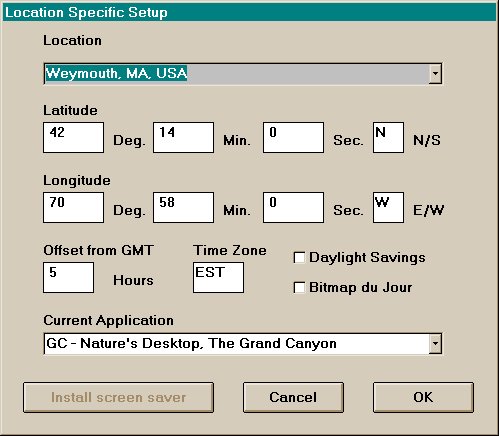Expand the Current Application dropdown arrow
Screen dimensions: 499x436
(x=435, y=343)
